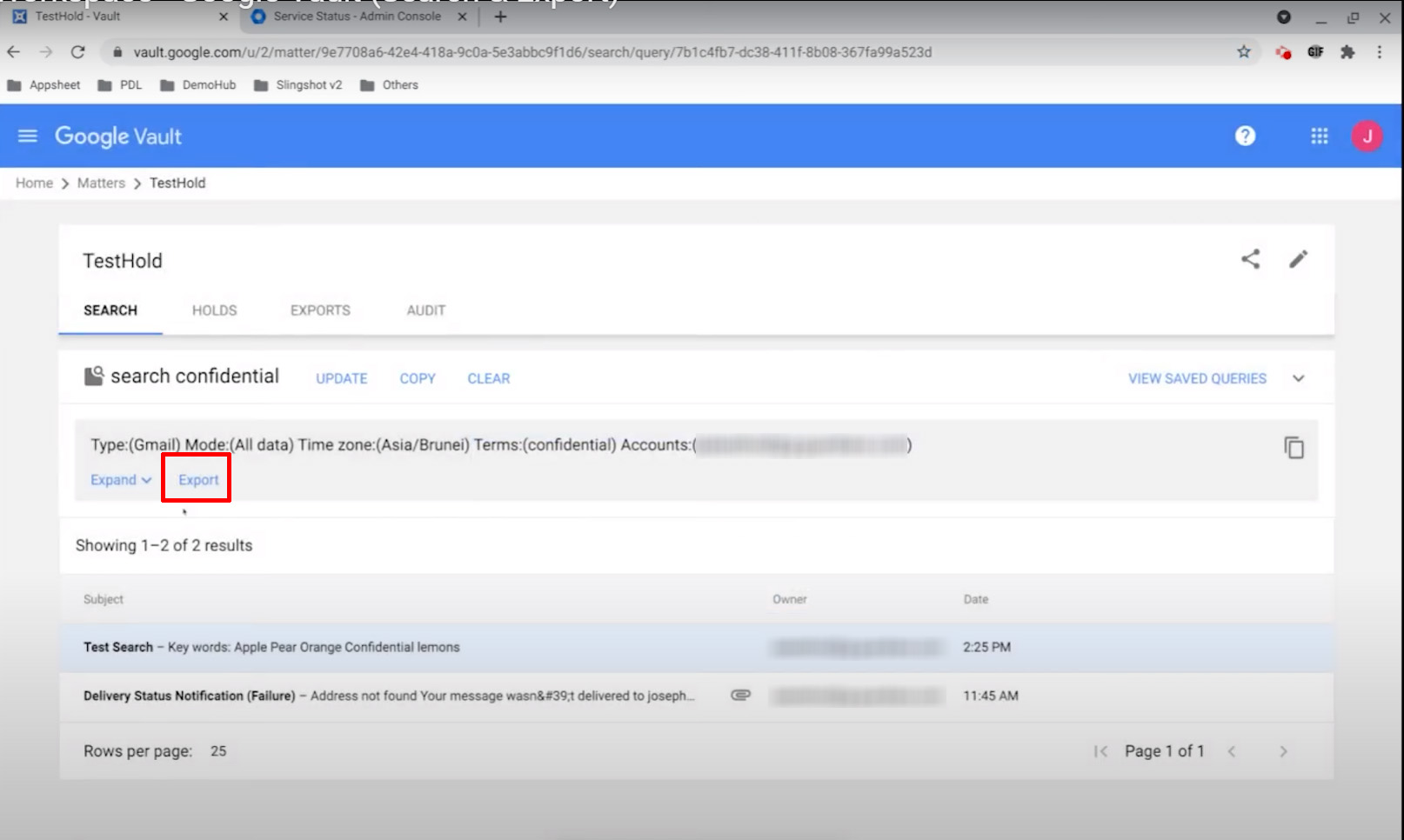Go to Home breadcrumb
Screen dimensions: 1404x840
(34, 183)
